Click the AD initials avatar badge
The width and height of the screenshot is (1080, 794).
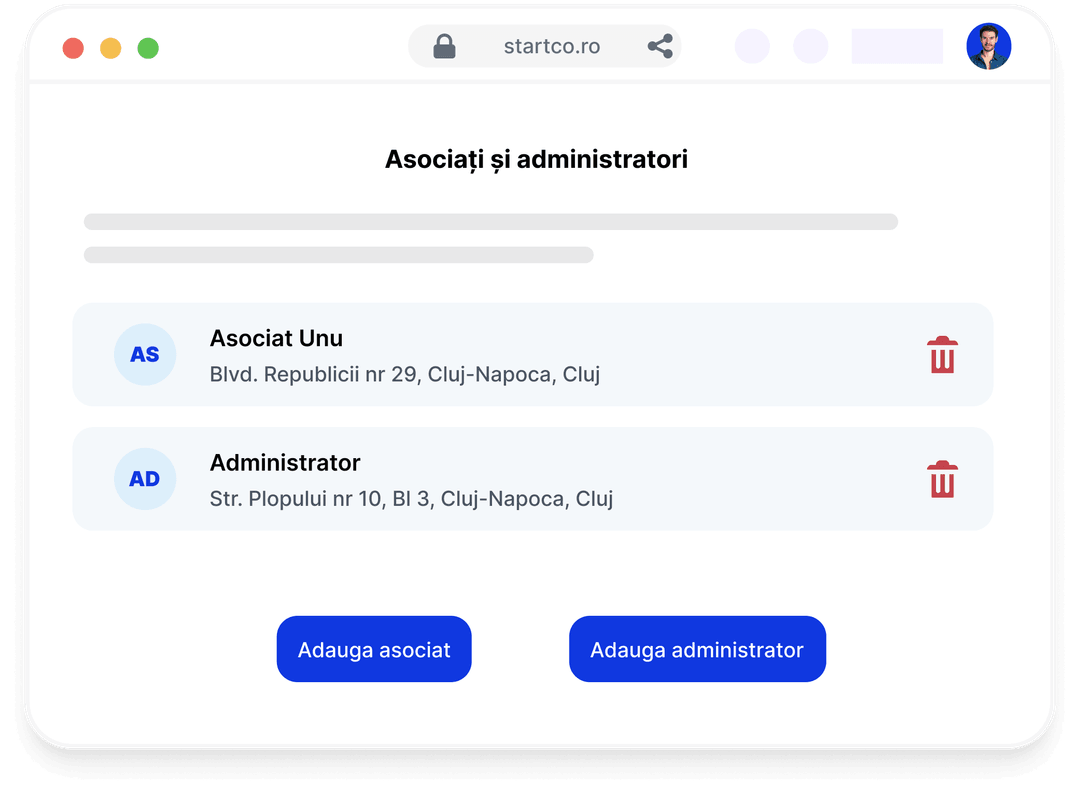[145, 479]
